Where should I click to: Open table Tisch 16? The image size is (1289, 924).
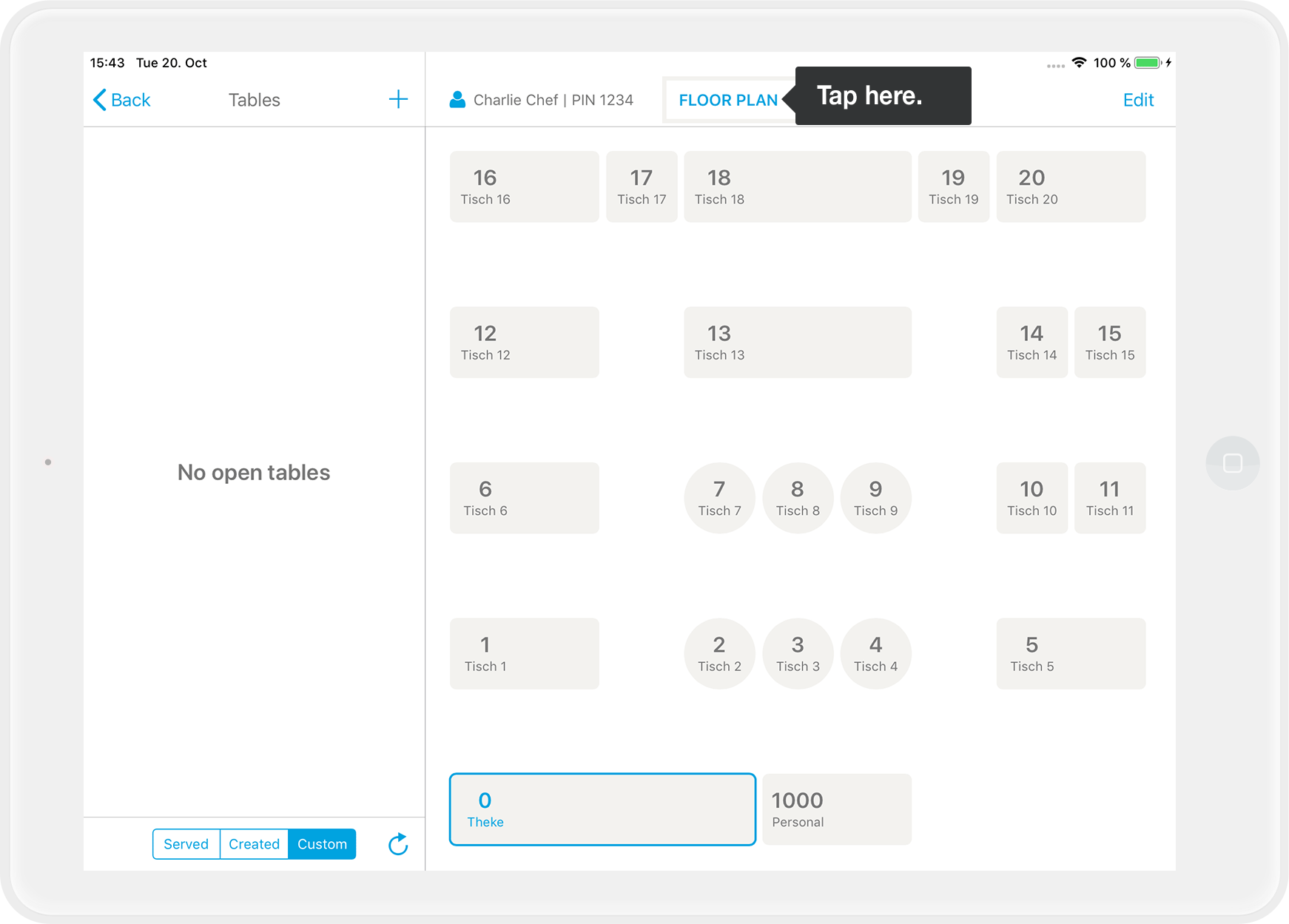click(525, 186)
